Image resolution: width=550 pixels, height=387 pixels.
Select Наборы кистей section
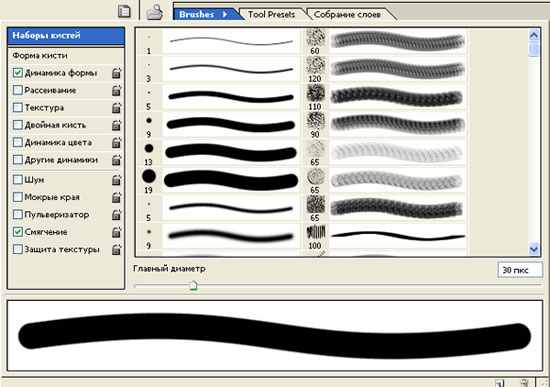pyautogui.click(x=66, y=35)
